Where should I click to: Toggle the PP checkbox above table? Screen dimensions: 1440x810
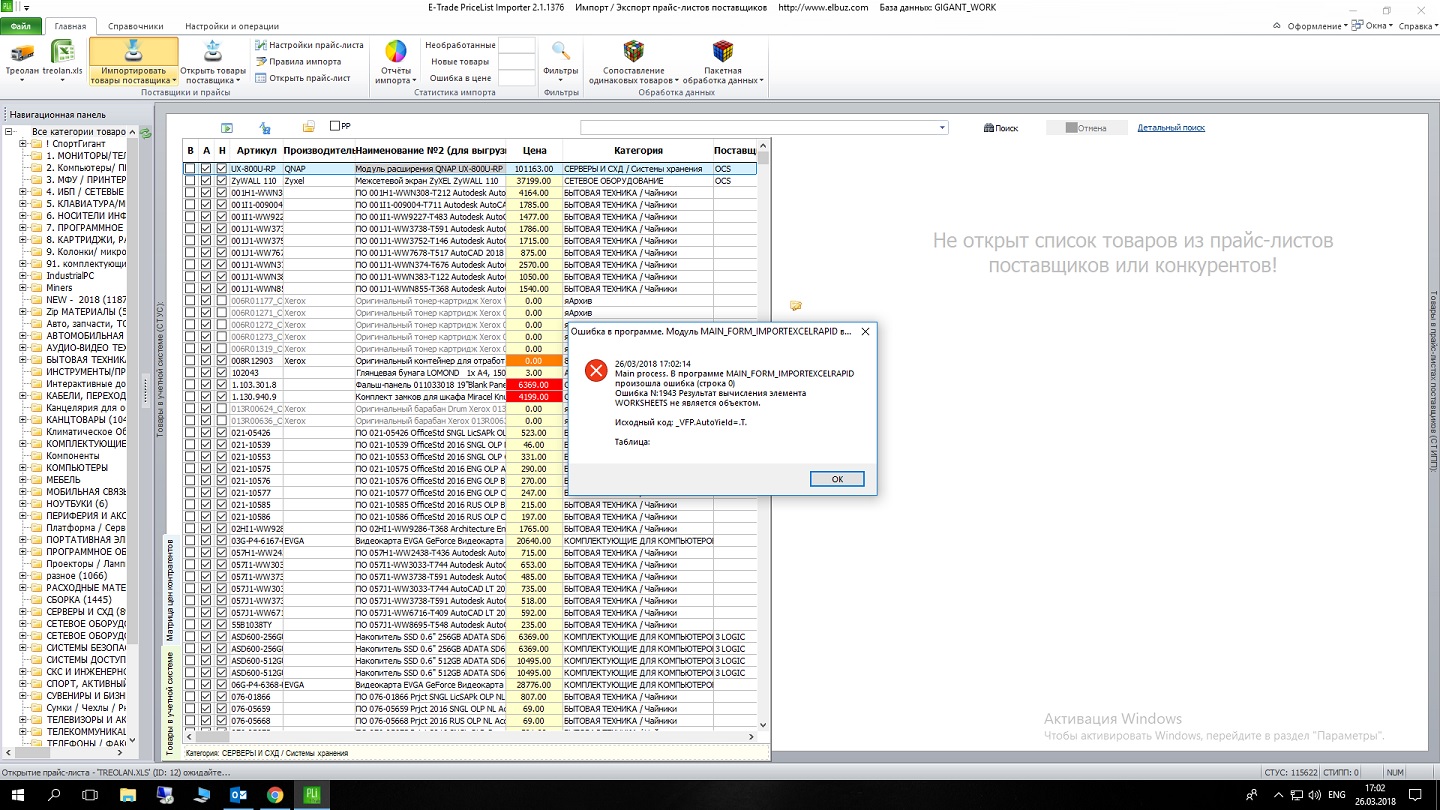[335, 127]
